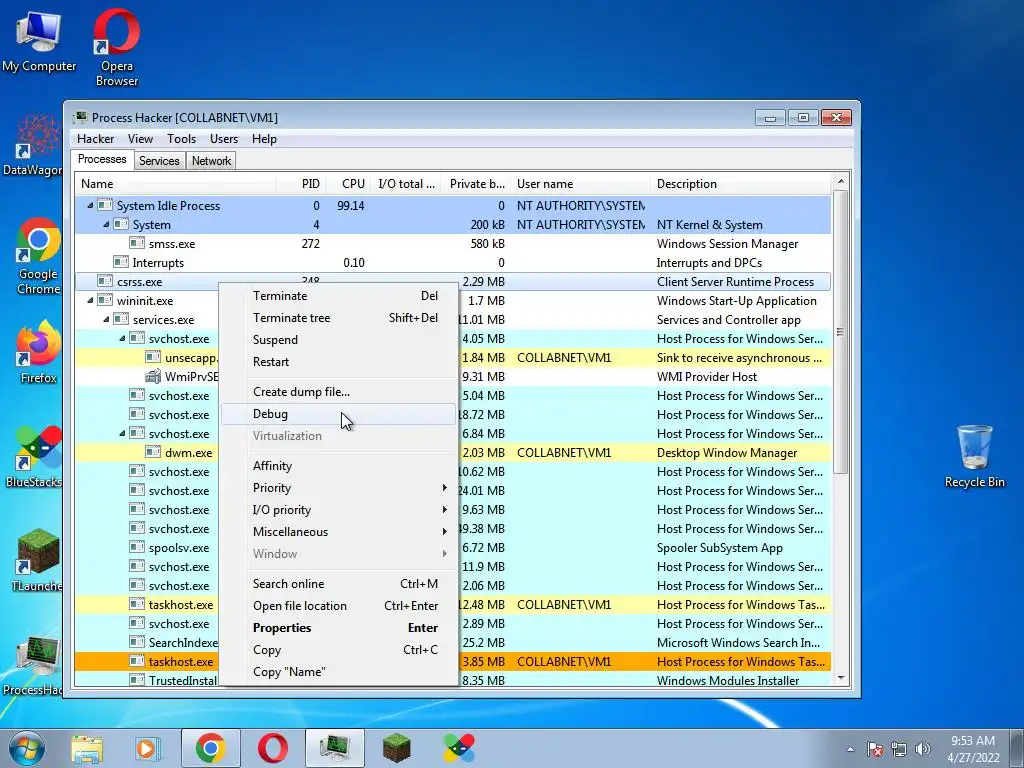1024x768 pixels.
Task: Click the Windows Start button
Action: [26, 748]
